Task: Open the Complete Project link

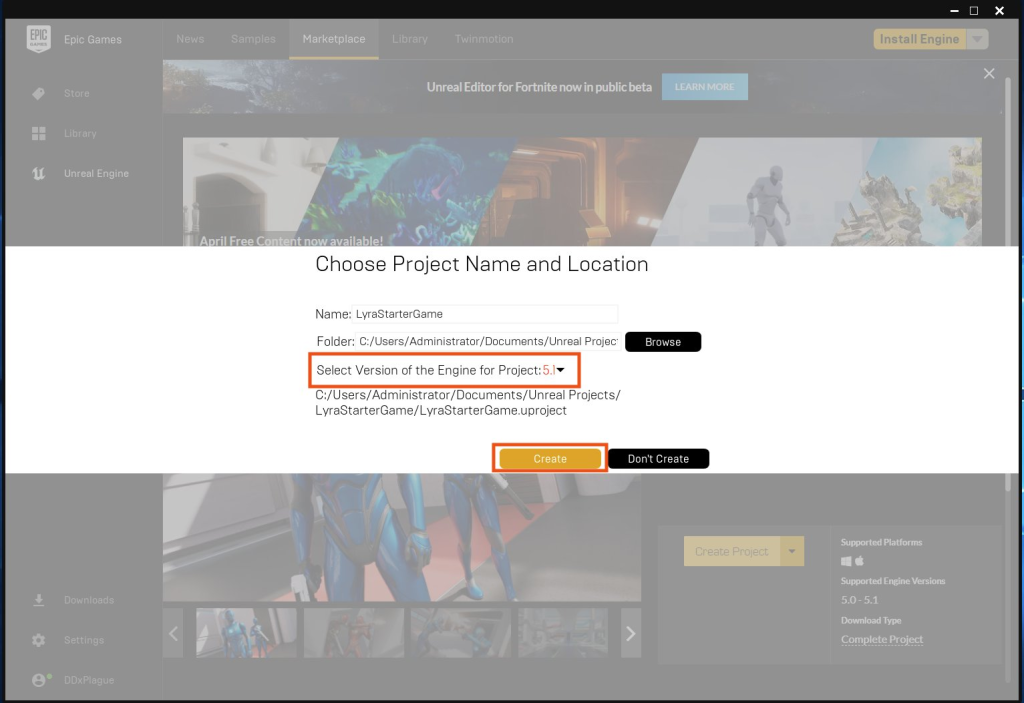Action: tap(882, 640)
